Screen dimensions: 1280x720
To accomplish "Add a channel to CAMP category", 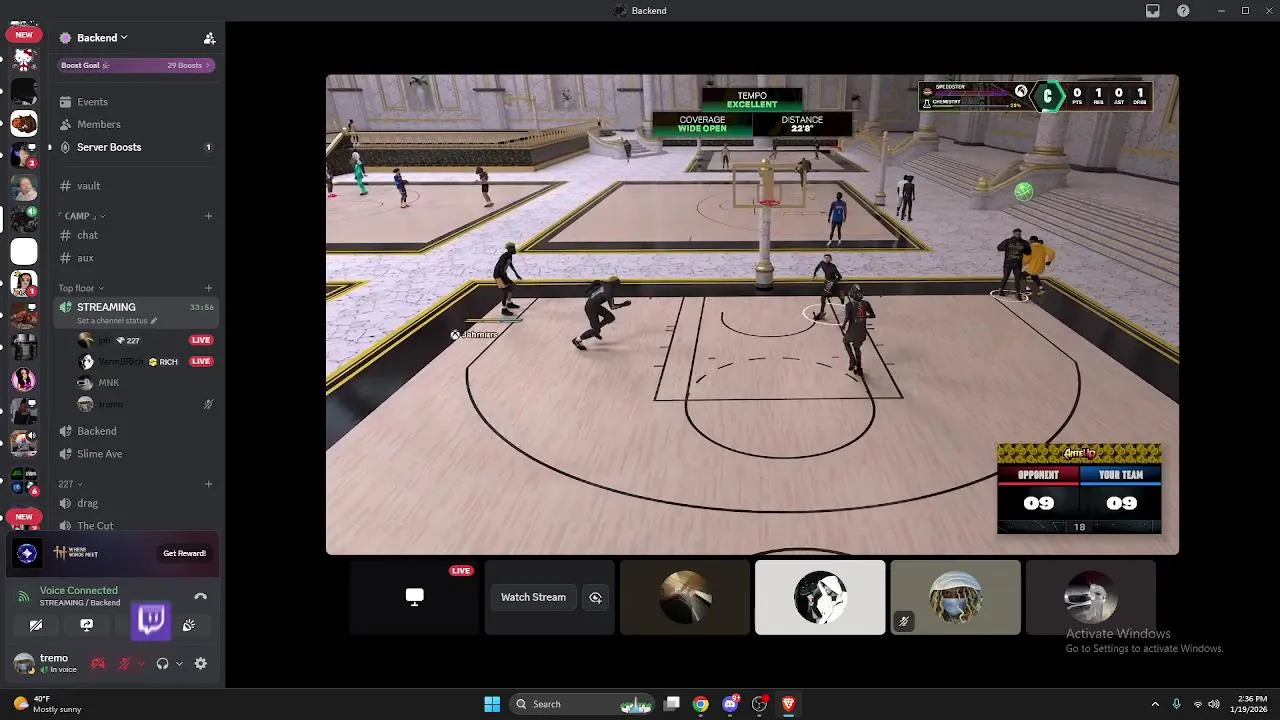I will coord(208,216).
